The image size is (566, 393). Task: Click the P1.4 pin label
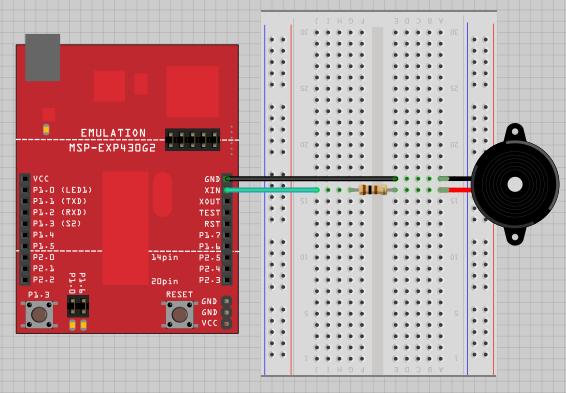pyautogui.click(x=43, y=235)
